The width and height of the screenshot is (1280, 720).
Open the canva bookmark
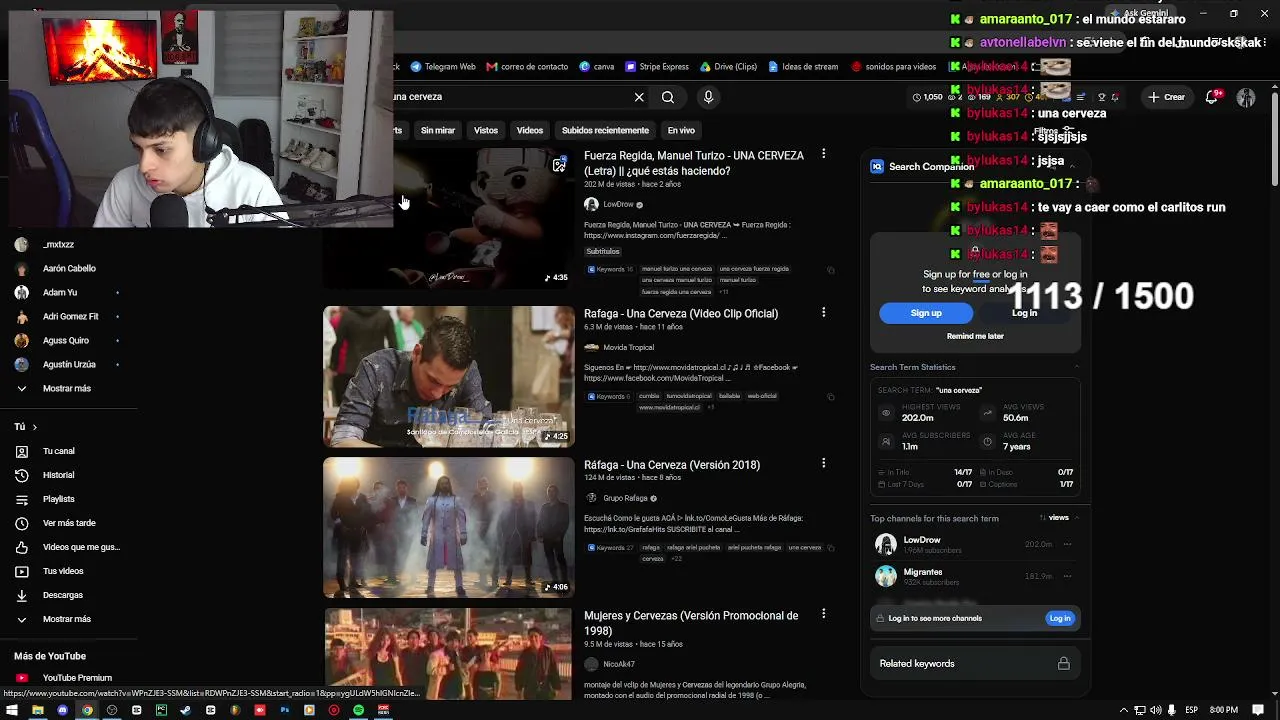click(x=597, y=67)
